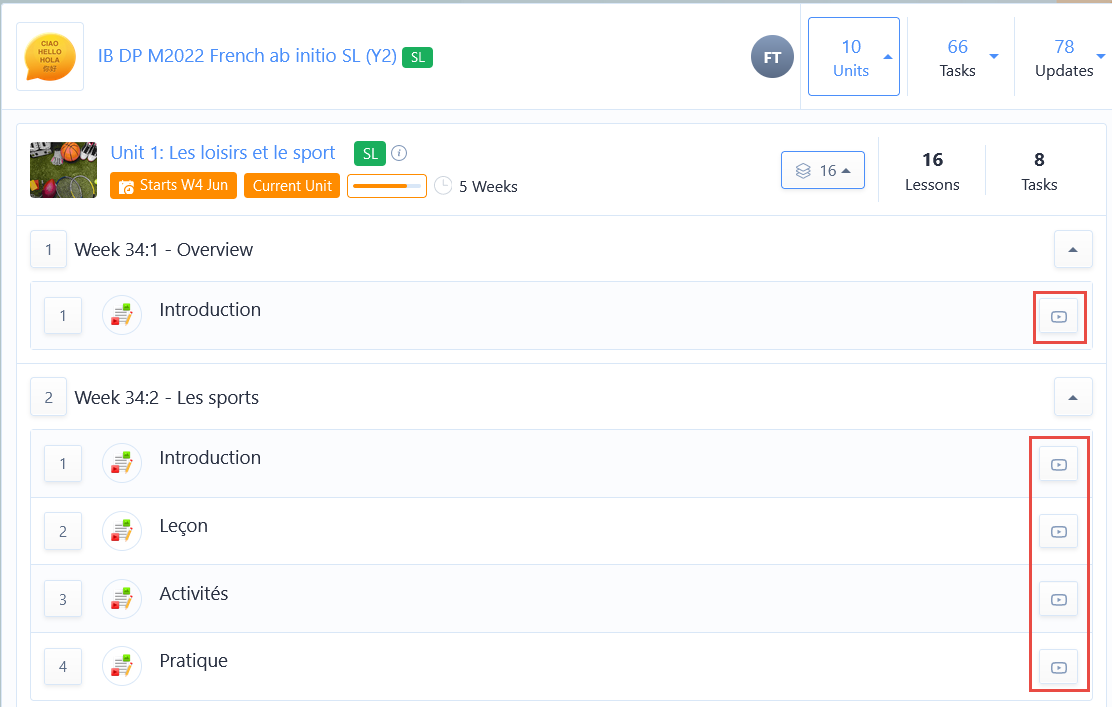Viewport: 1112px width, 707px height.
Task: Click the 8 Tasks counter
Action: [x=1039, y=171]
